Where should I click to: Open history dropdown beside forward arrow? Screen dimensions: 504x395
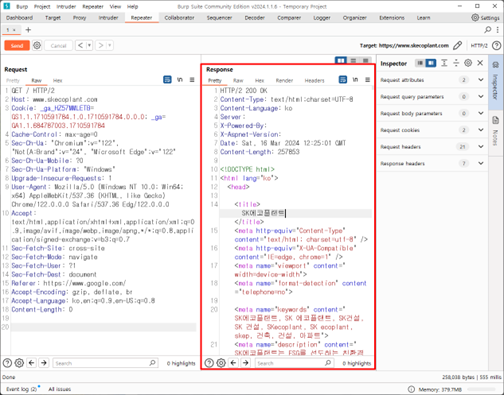click(x=109, y=45)
